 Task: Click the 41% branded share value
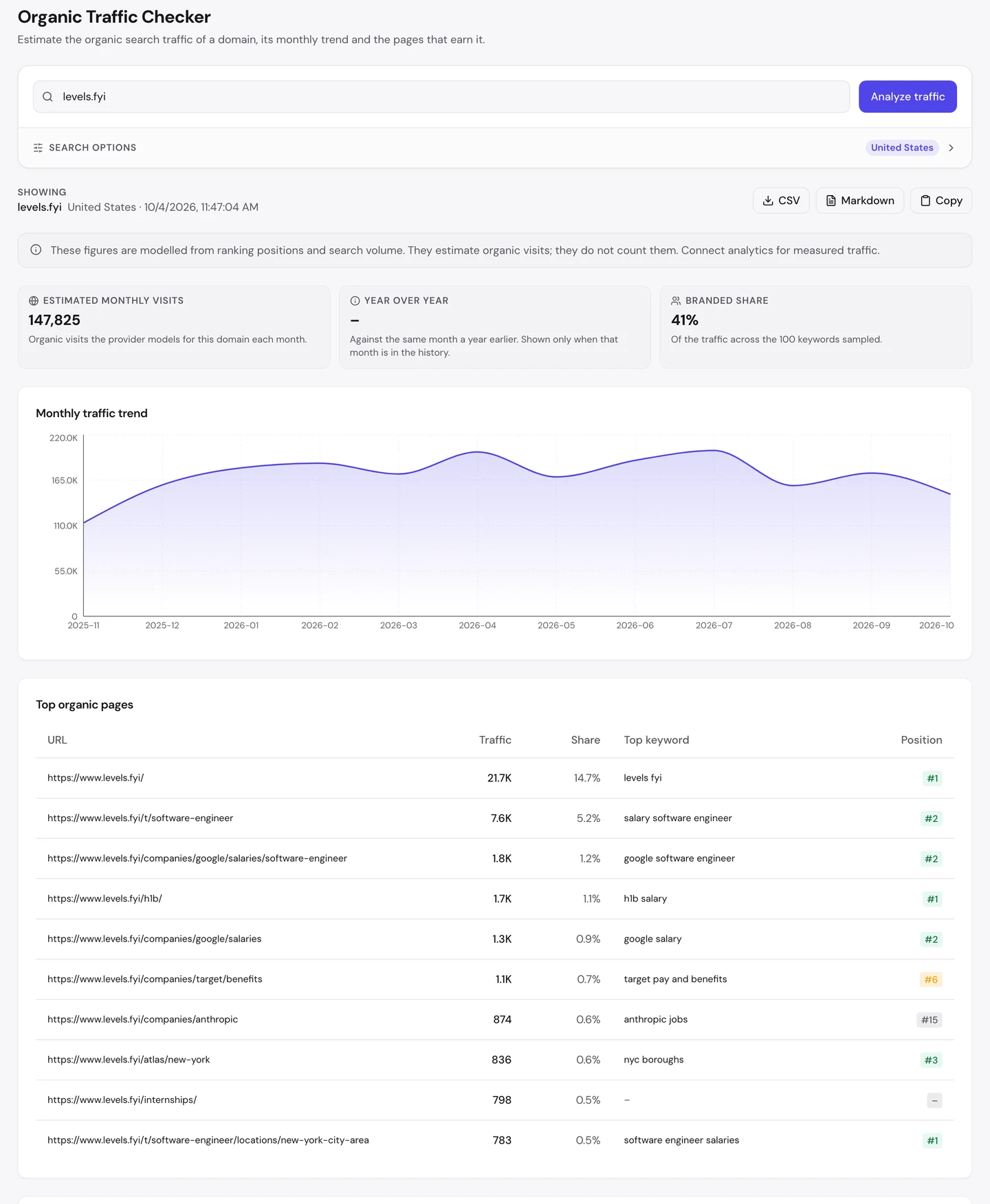click(x=685, y=320)
